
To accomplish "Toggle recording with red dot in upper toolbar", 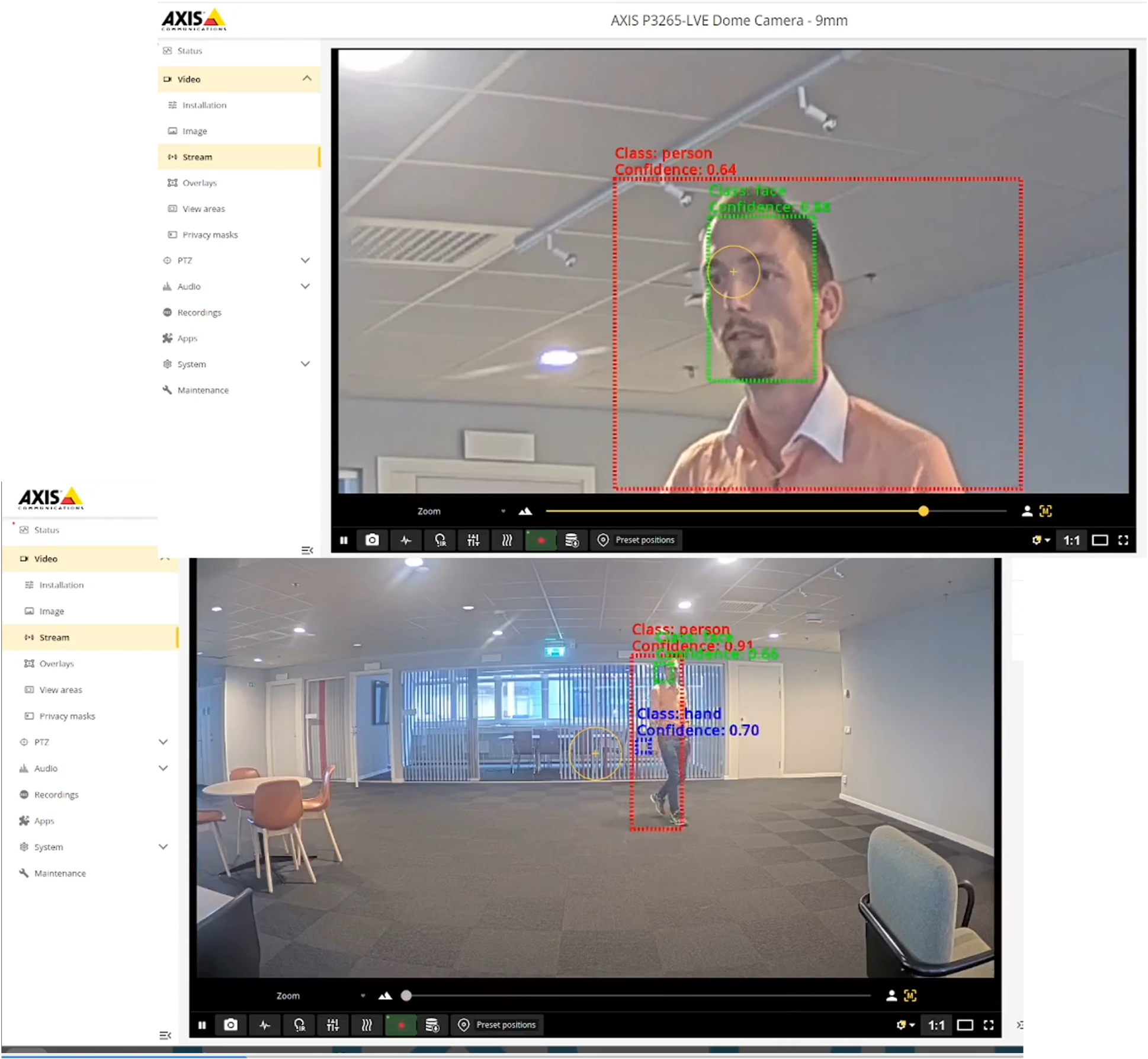I will (x=540, y=540).
